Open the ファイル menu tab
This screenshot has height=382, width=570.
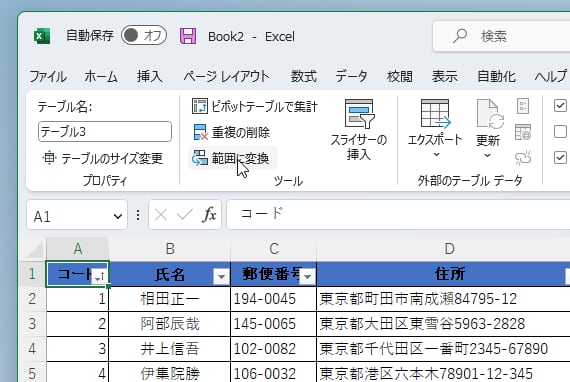(48, 77)
